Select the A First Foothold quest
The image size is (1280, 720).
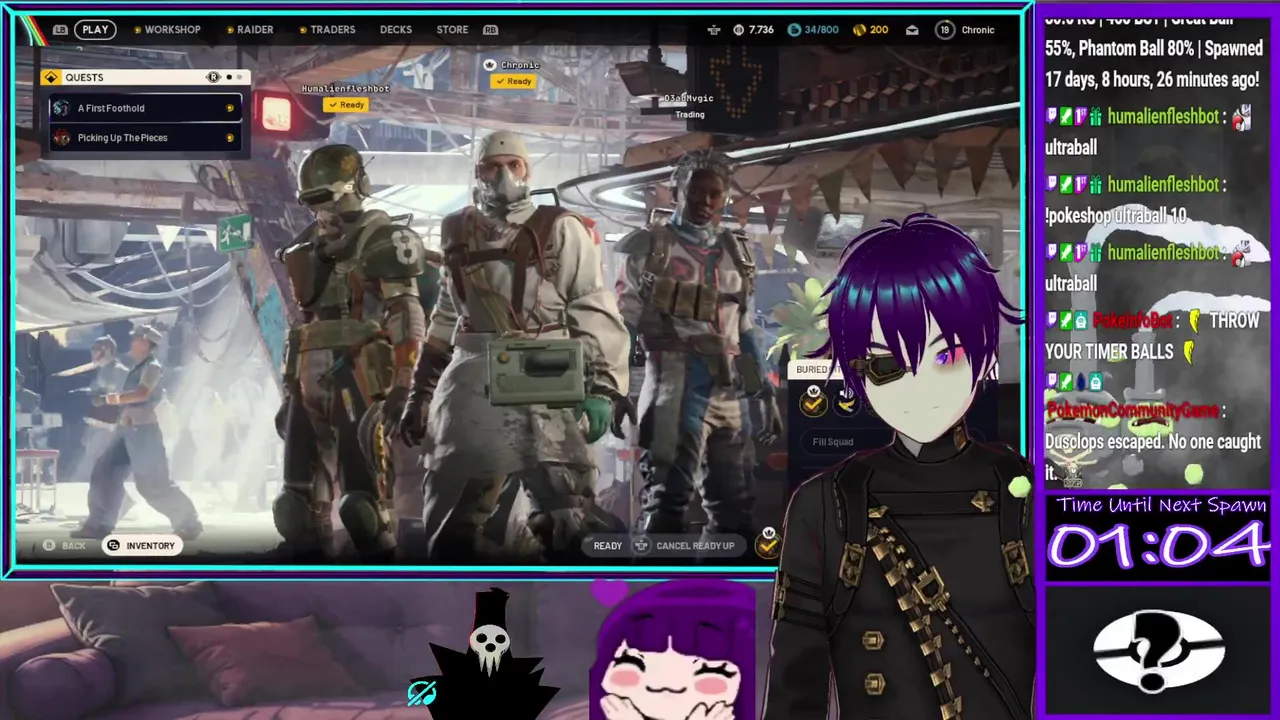(x=145, y=108)
